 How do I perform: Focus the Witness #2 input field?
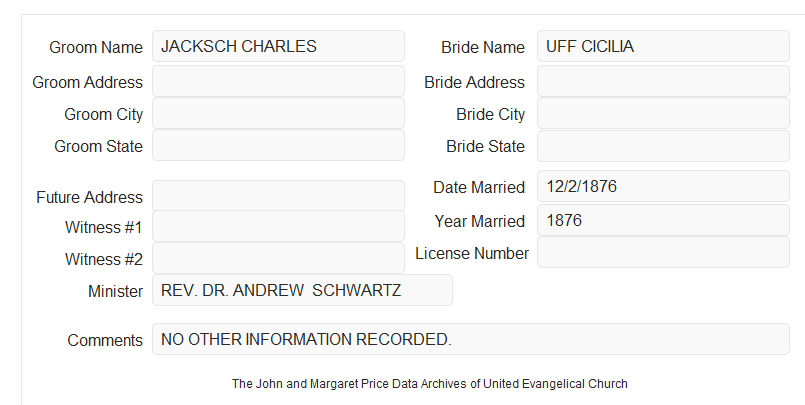[278, 258]
